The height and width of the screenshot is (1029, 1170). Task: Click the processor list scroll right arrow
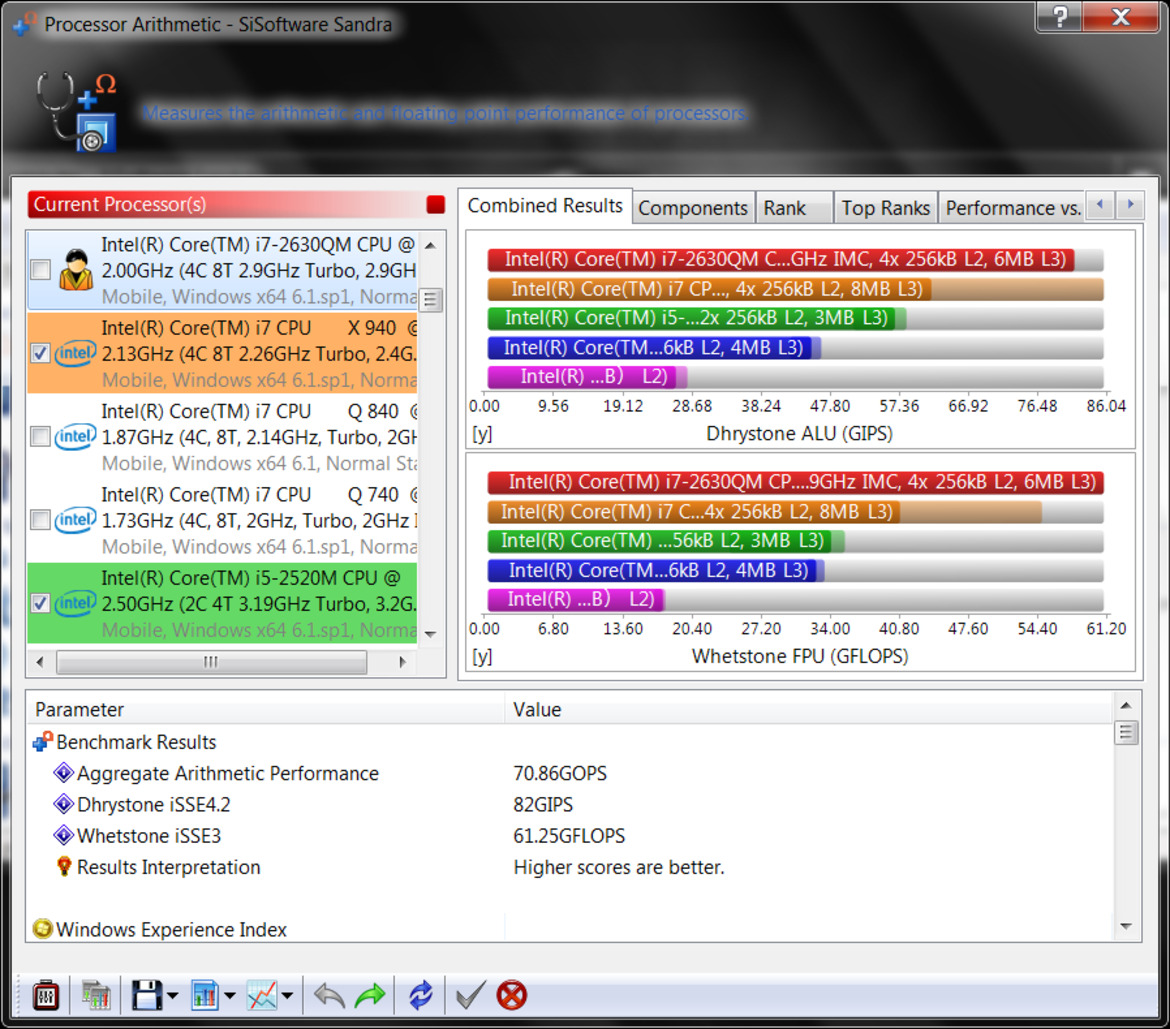403,662
